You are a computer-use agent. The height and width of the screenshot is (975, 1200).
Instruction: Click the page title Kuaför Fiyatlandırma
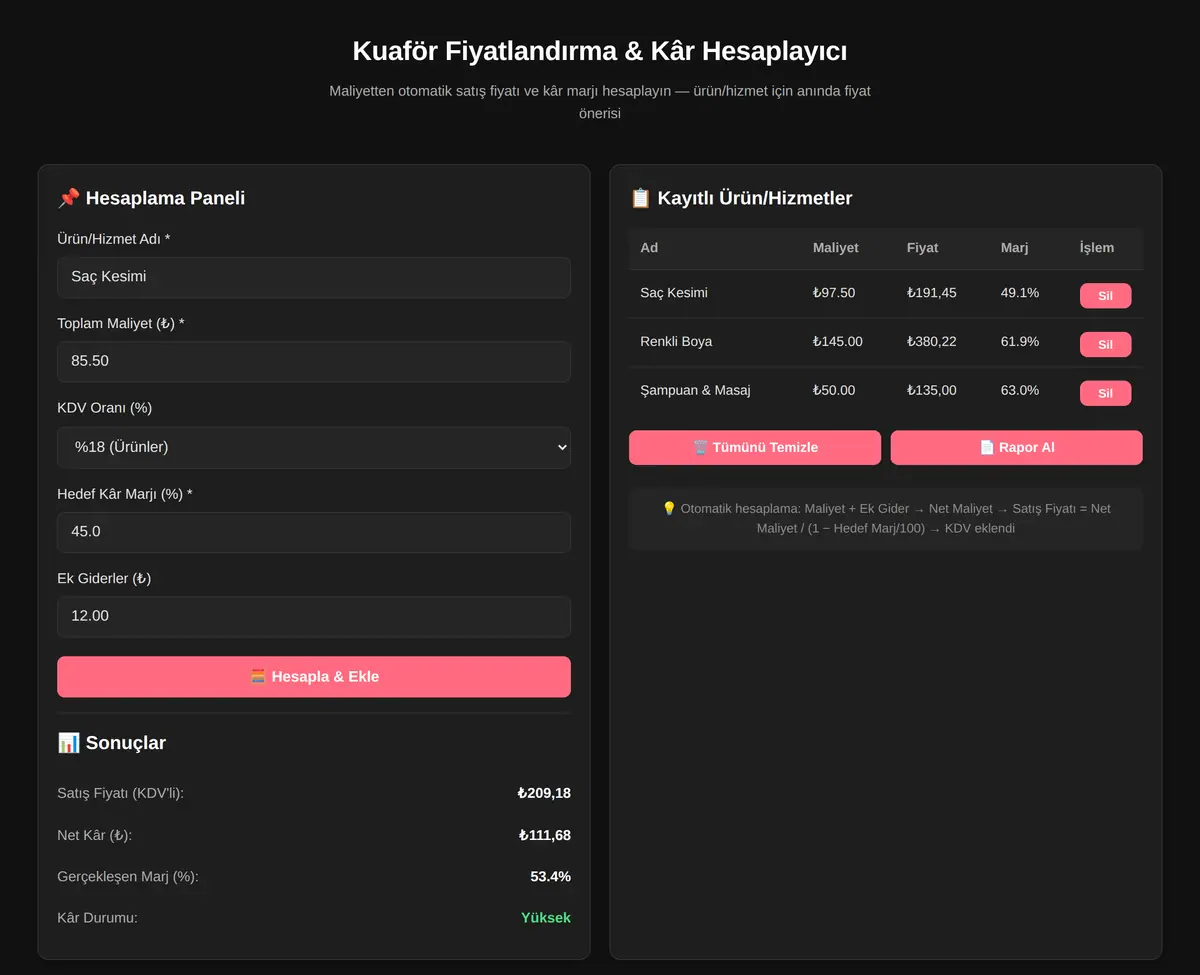(x=600, y=51)
